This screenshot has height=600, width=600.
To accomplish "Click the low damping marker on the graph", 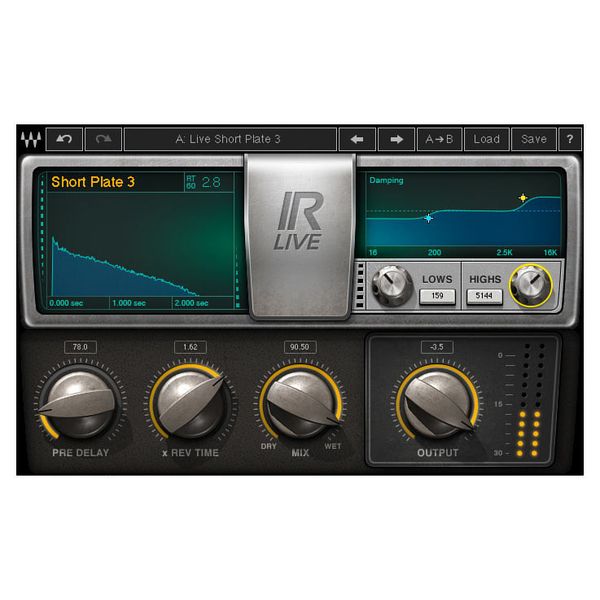I will [429, 218].
